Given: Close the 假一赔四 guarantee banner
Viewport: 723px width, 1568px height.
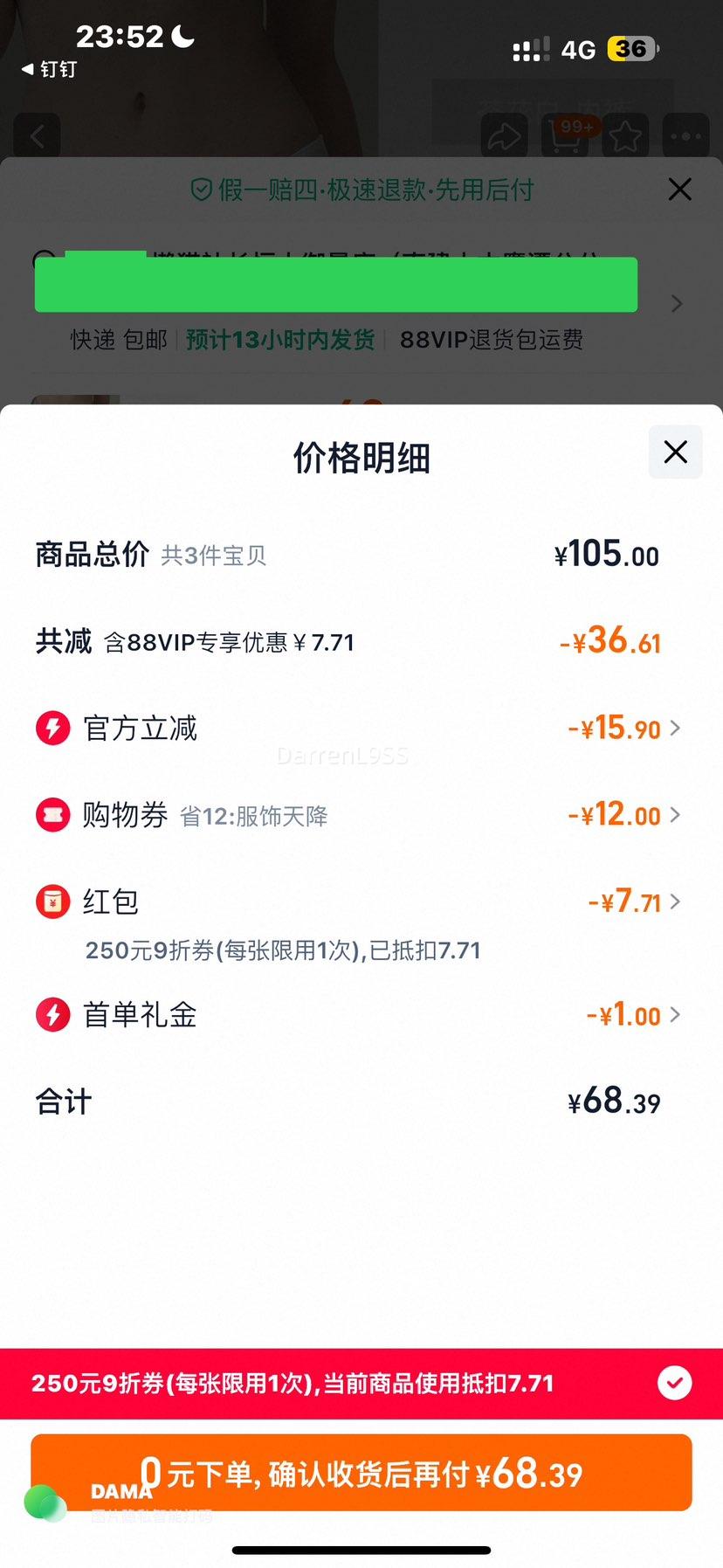Looking at the screenshot, I should click(x=679, y=189).
